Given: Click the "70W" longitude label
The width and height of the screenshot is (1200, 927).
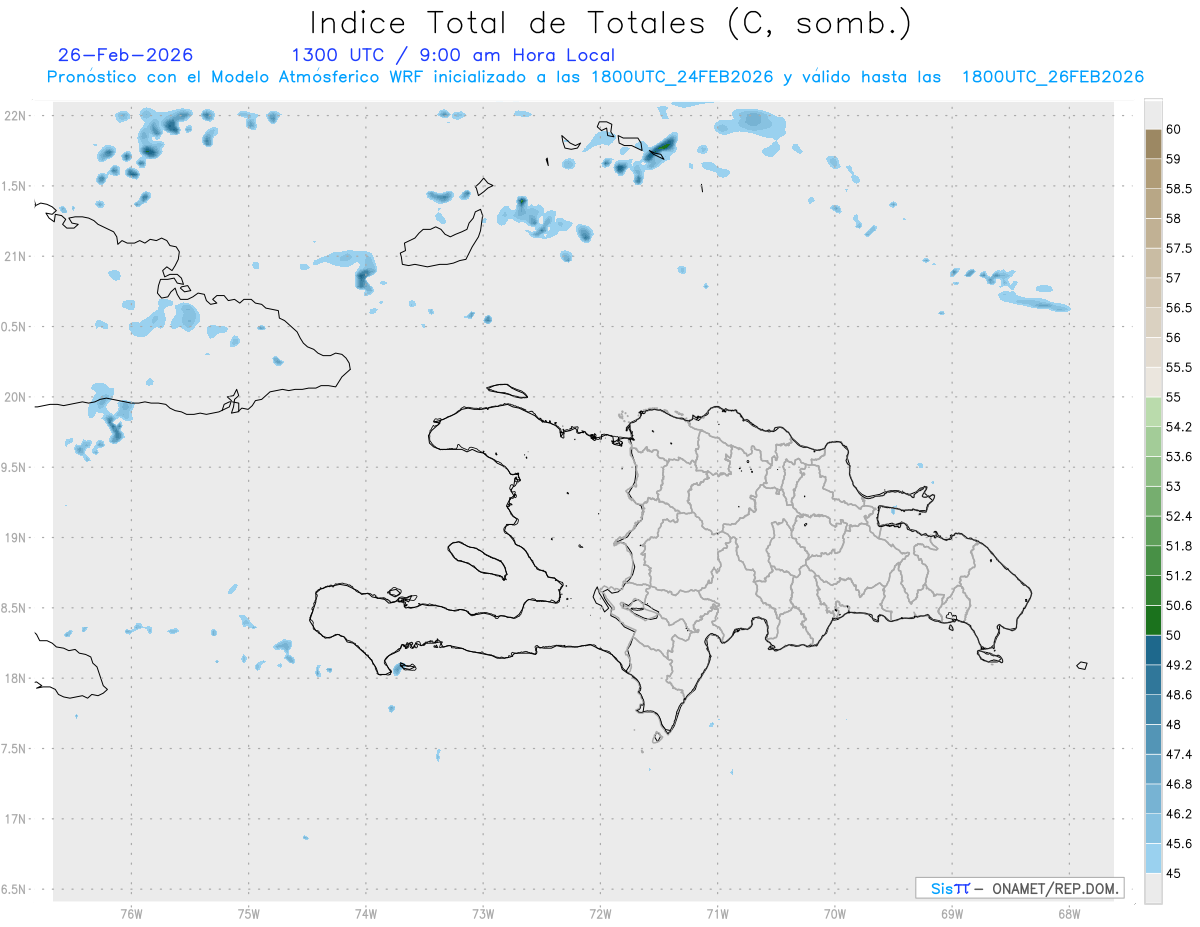Looking at the screenshot, I should (835, 913).
